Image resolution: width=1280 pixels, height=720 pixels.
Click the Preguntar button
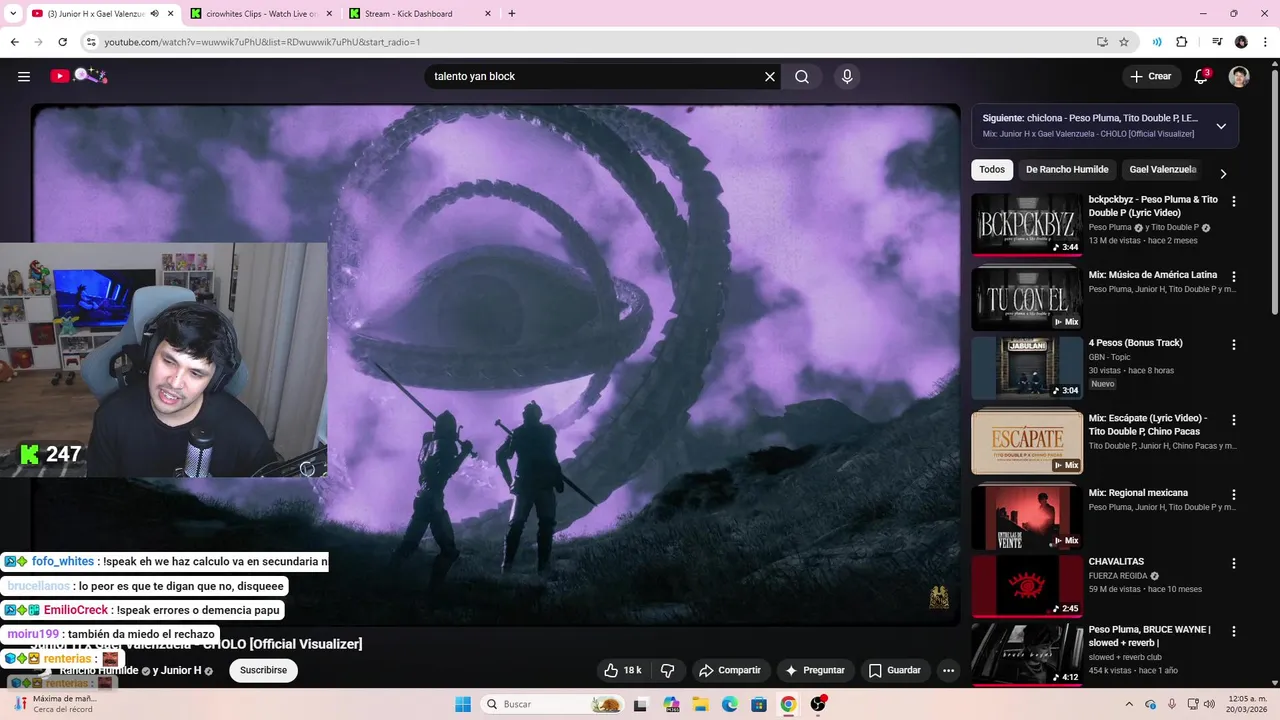815,670
